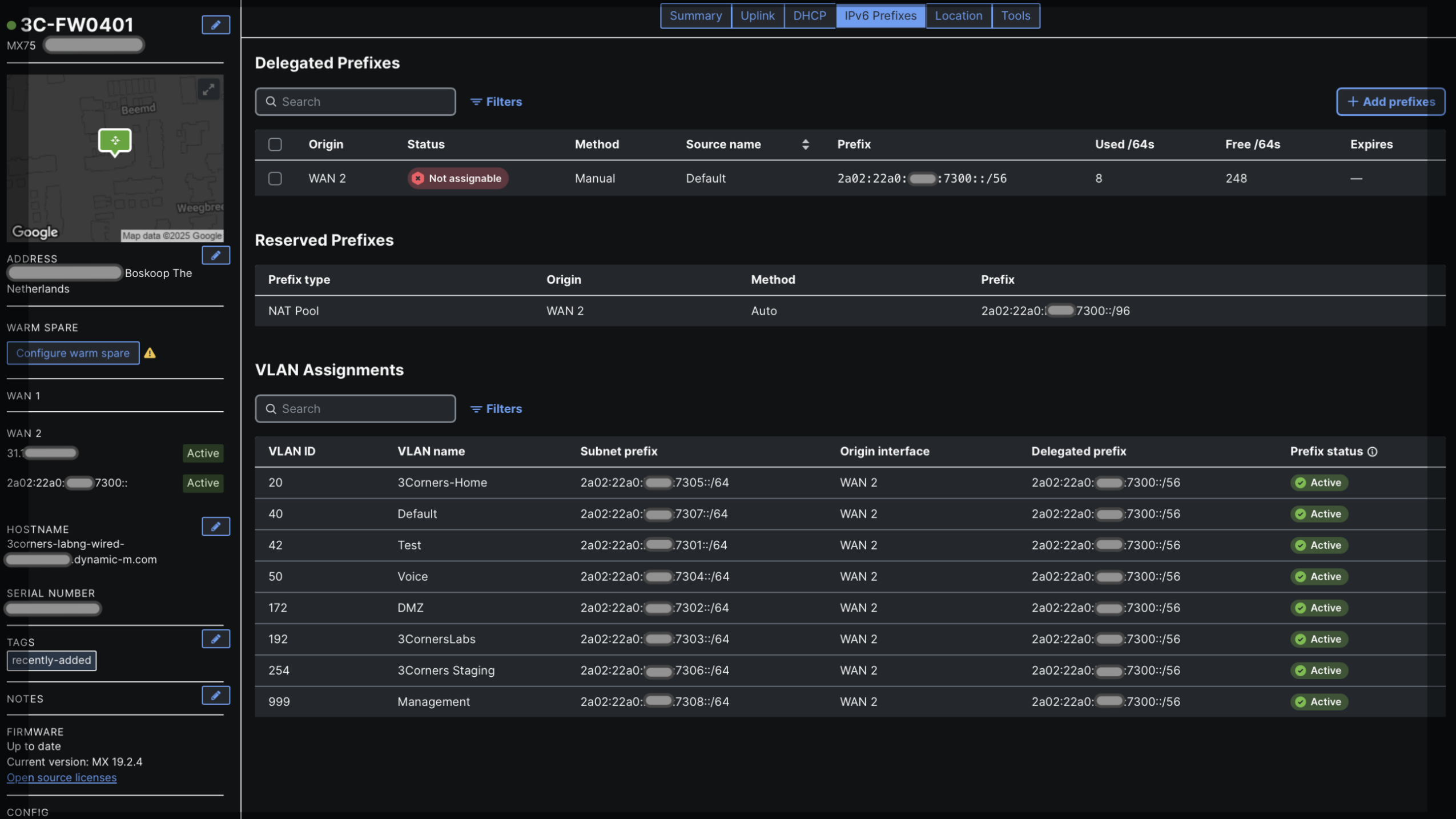This screenshot has height=819, width=1456.
Task: Click Active status for Management VLAN
Action: click(x=1318, y=701)
